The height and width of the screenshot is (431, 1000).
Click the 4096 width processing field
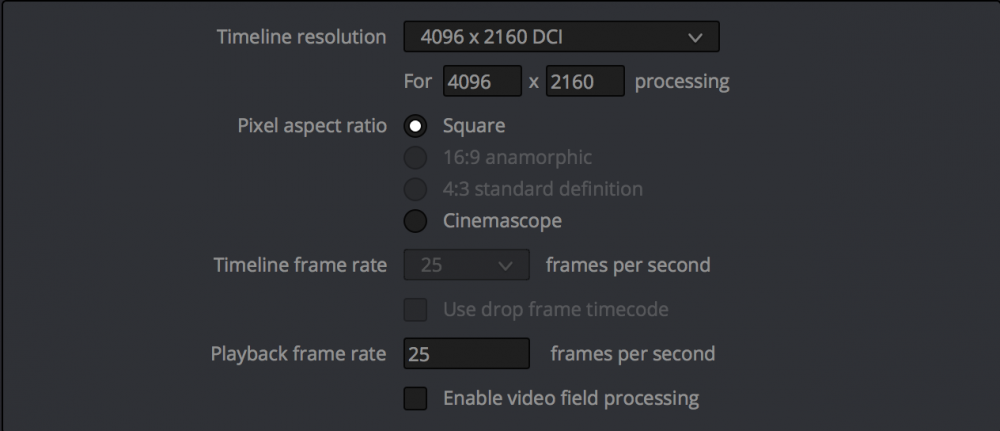[484, 81]
